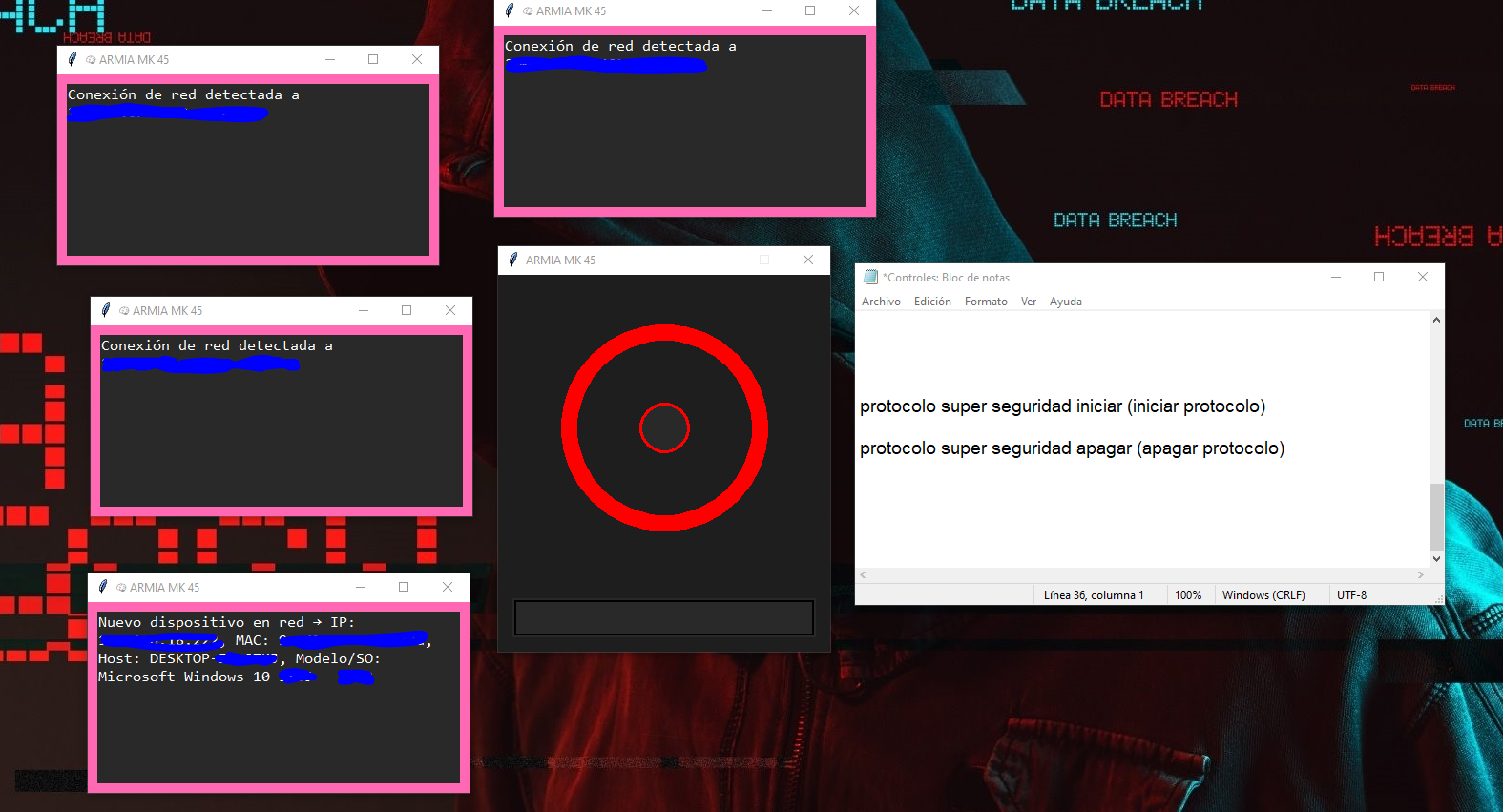1503x812 pixels.
Task: Minimize the 'Nuevo dispositivo en red' ARMIA window
Action: point(361,587)
